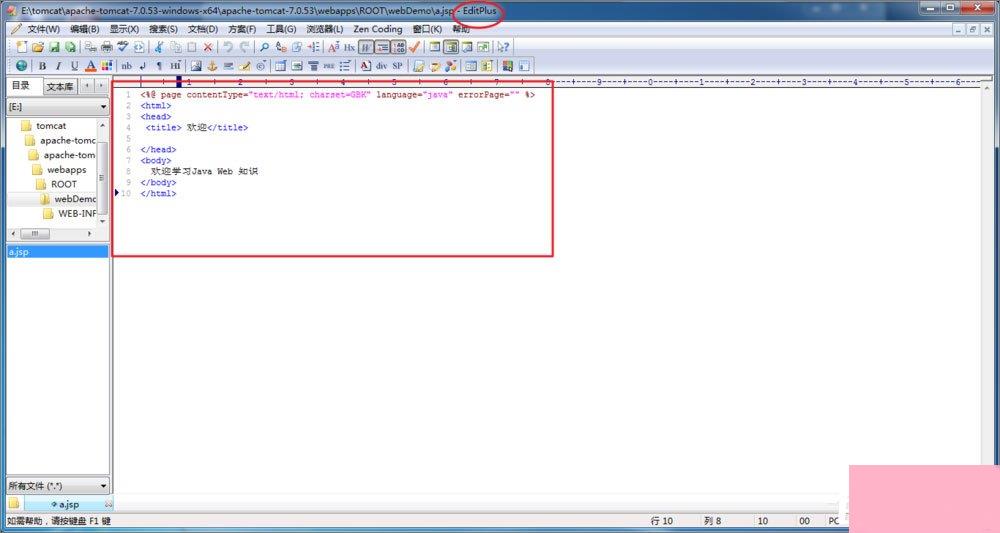Click the 行 10 status bar entry
1000x533 pixels.
(x=662, y=521)
